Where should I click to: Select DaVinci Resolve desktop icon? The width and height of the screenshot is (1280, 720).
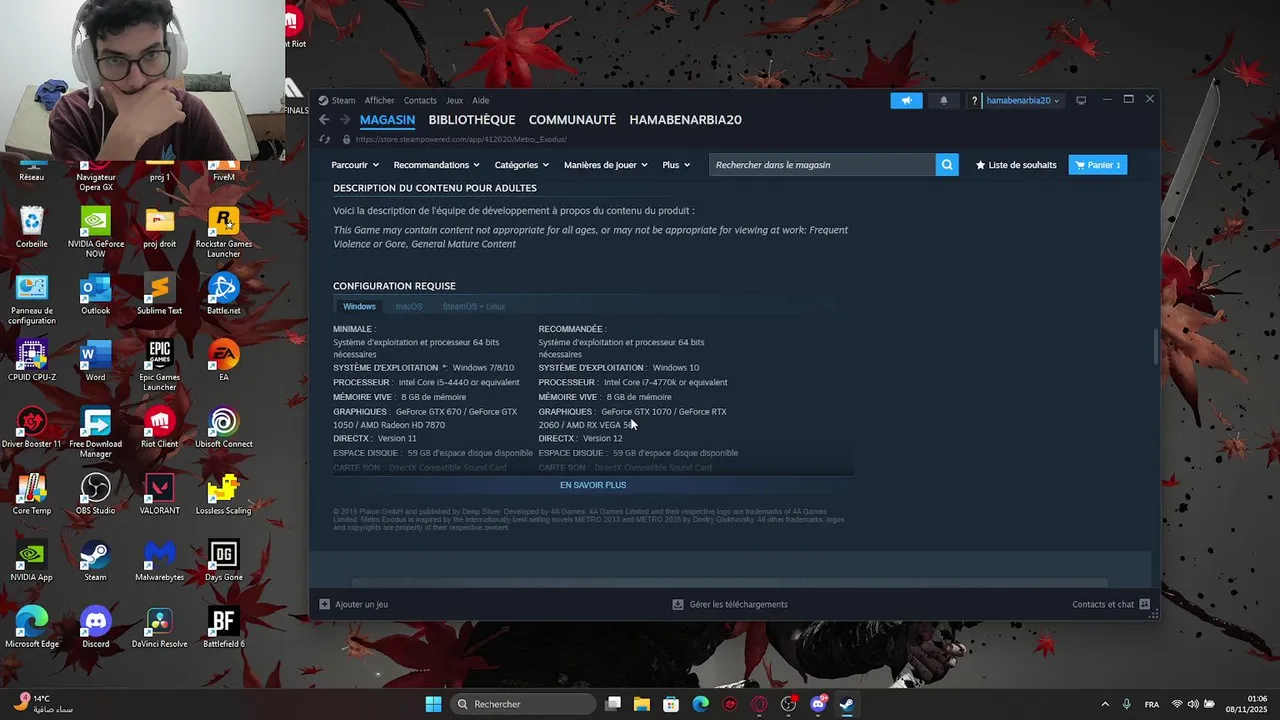click(x=160, y=628)
